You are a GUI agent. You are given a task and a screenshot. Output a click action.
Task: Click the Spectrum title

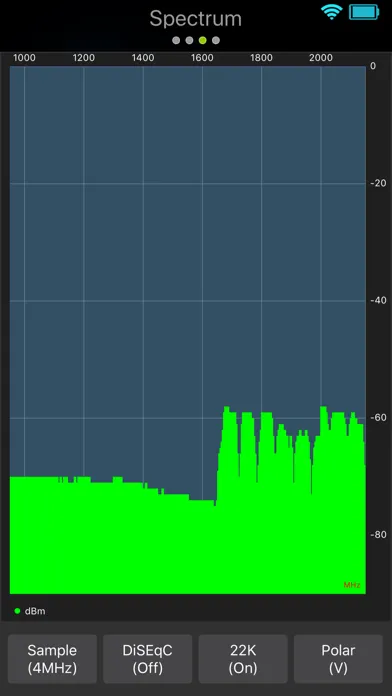click(195, 19)
